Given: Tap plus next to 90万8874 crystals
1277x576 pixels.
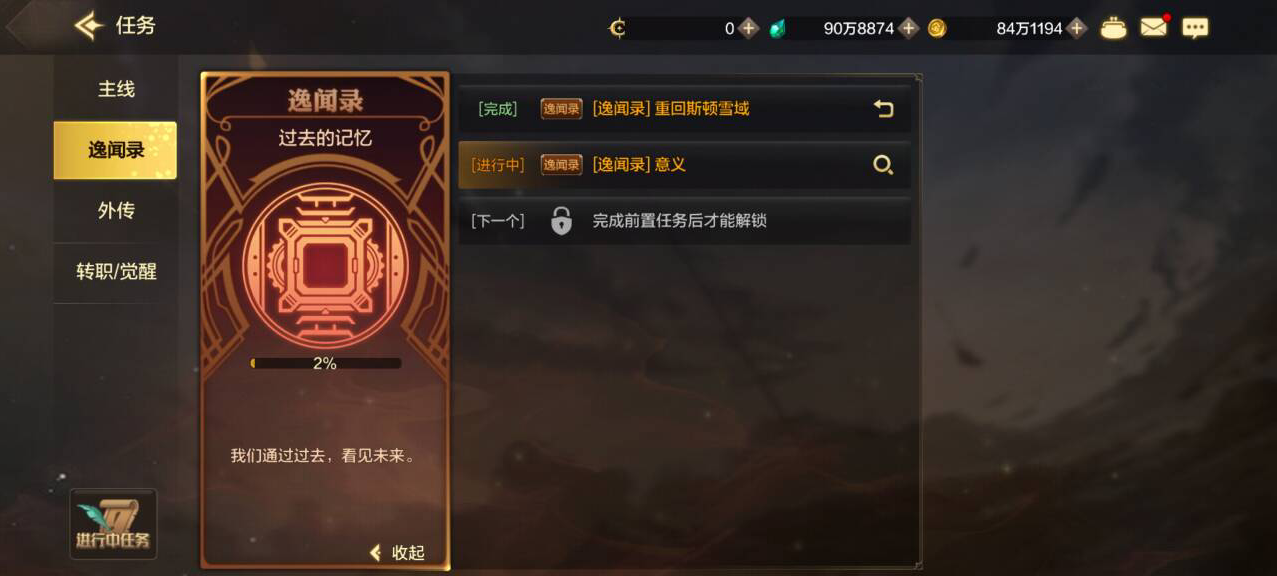Looking at the screenshot, I should tap(908, 28).
